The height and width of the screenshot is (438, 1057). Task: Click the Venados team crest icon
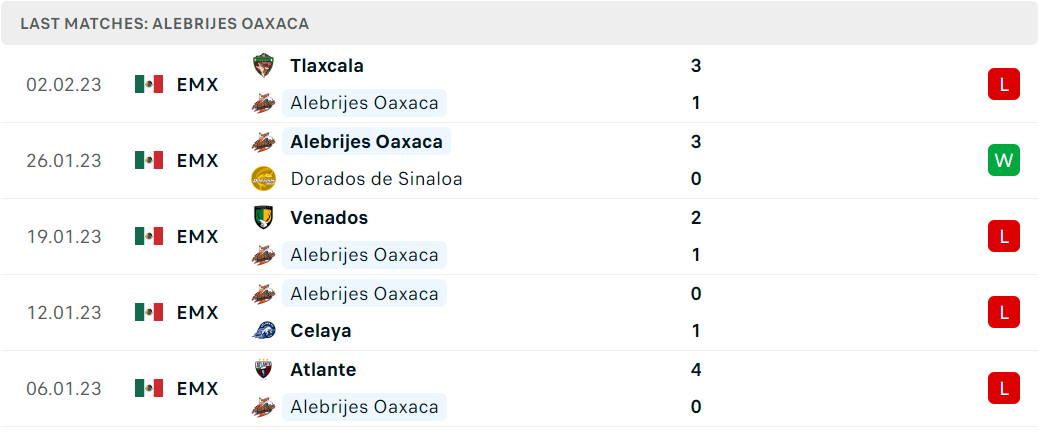pyautogui.click(x=263, y=218)
